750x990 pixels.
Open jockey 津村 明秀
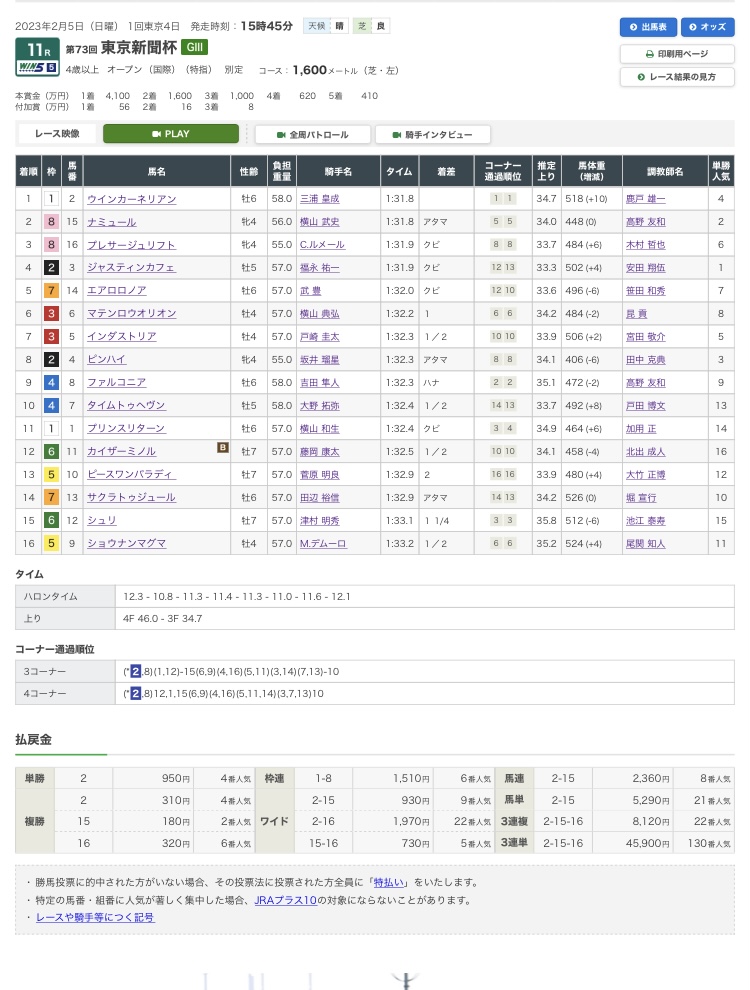point(319,520)
